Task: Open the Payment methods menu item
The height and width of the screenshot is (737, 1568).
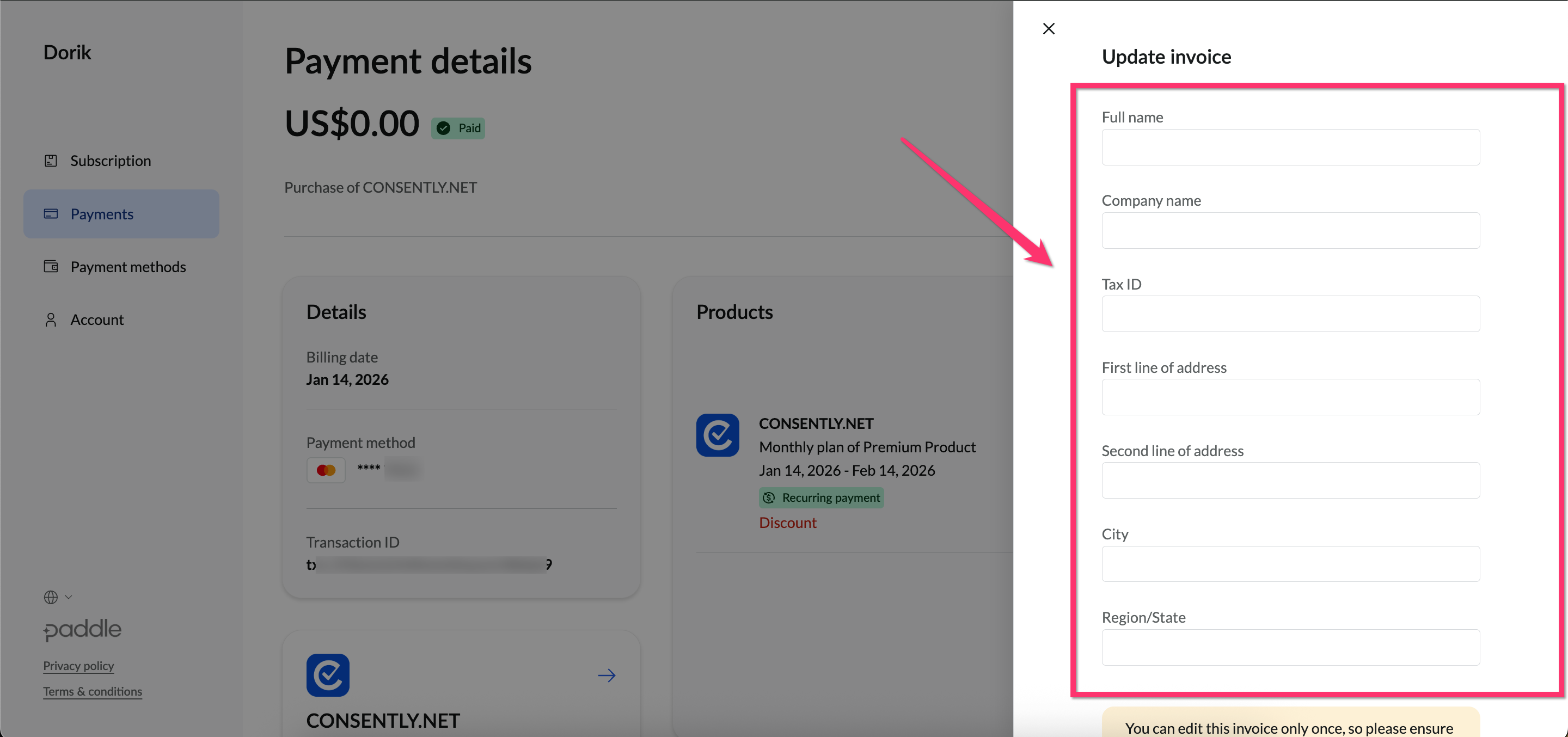Action: pos(128,267)
